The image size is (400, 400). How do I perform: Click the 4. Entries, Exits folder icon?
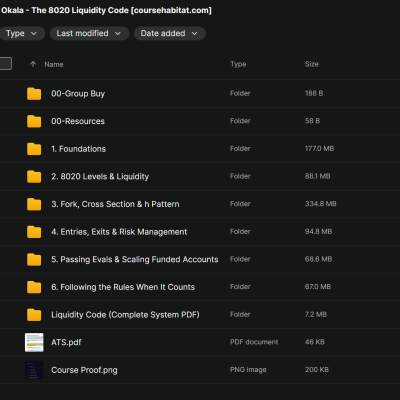pyautogui.click(x=34, y=232)
